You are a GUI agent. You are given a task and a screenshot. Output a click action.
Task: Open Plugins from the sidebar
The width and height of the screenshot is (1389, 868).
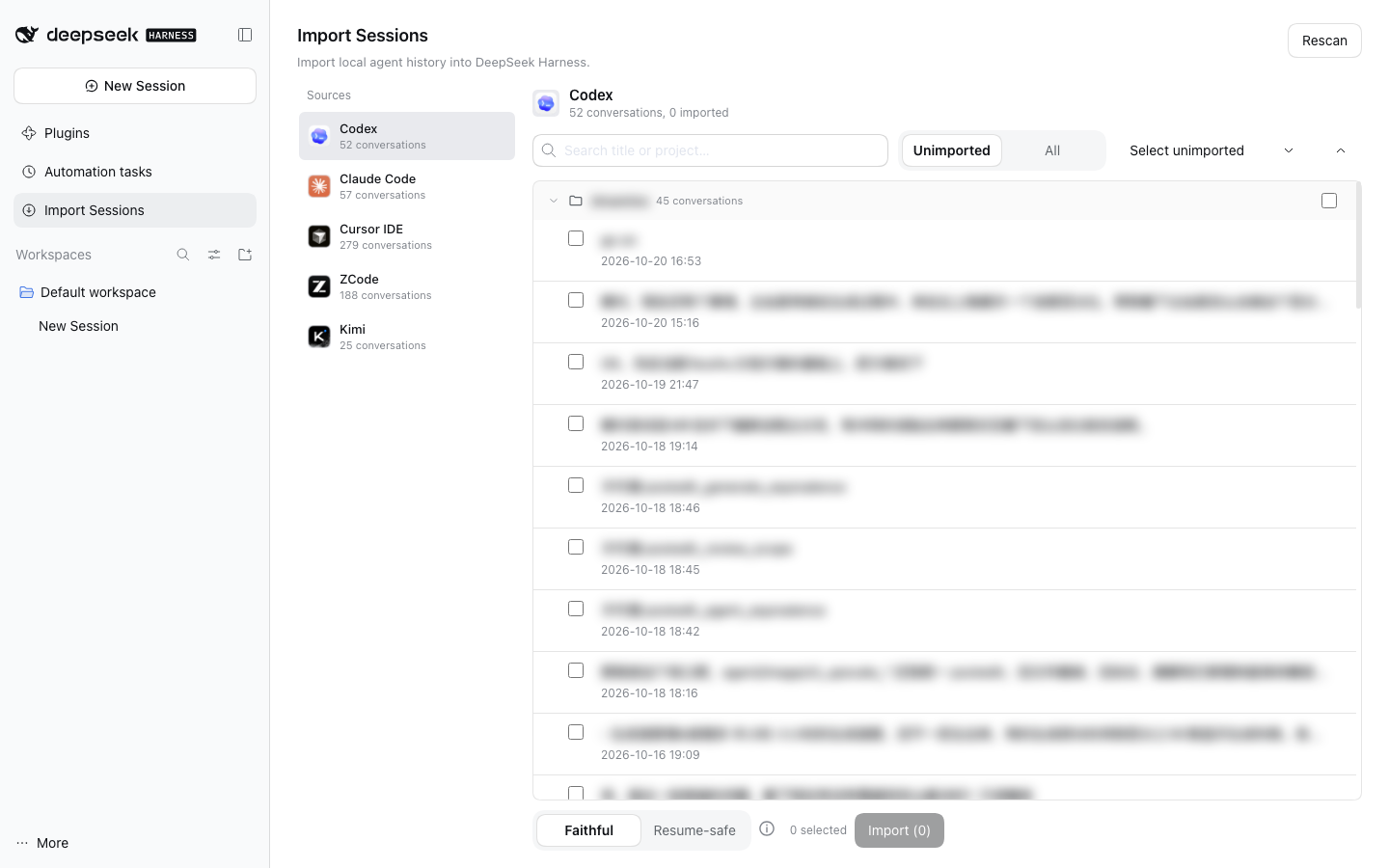(135, 133)
